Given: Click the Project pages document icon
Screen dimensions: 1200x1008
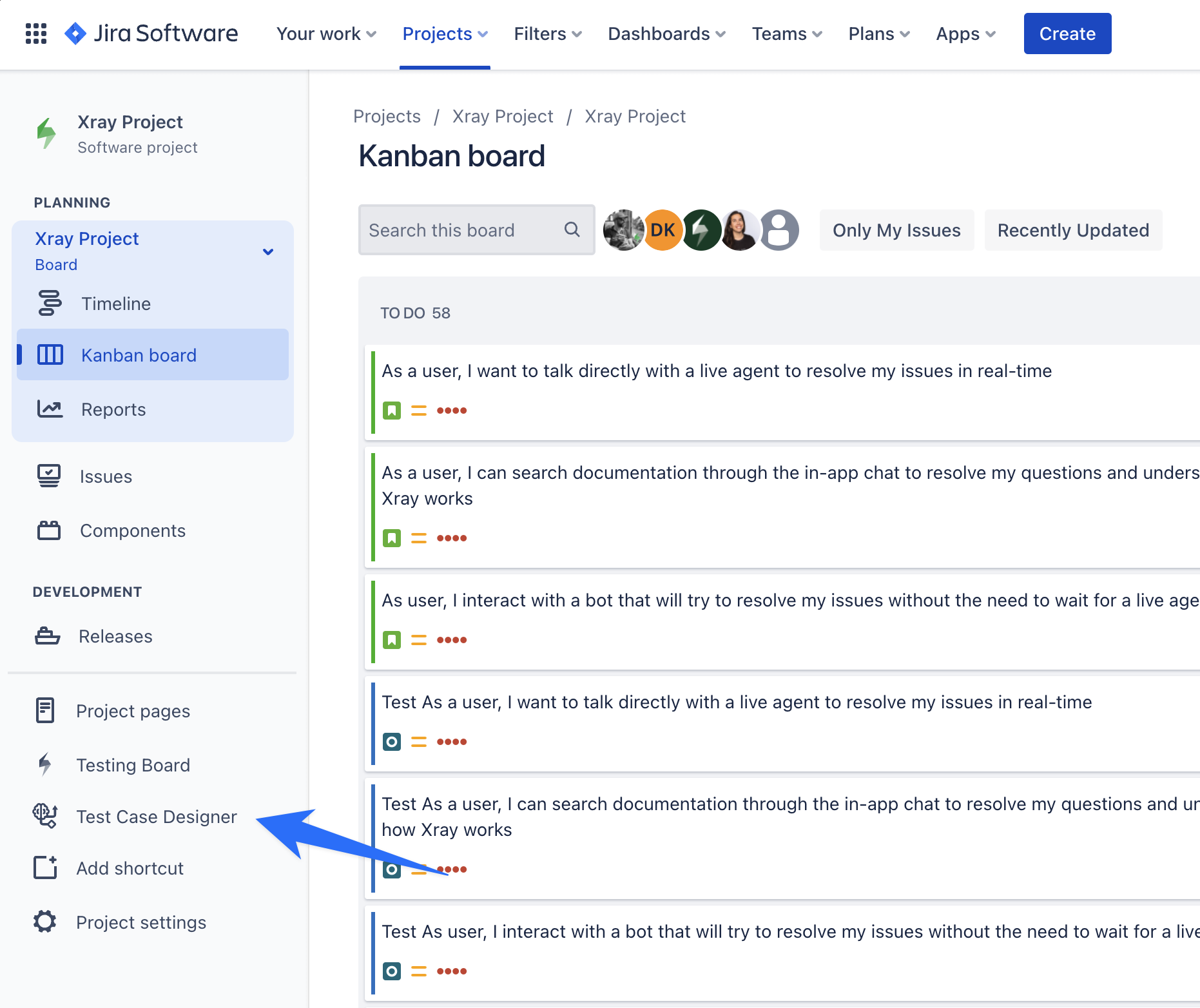Looking at the screenshot, I should point(45,710).
